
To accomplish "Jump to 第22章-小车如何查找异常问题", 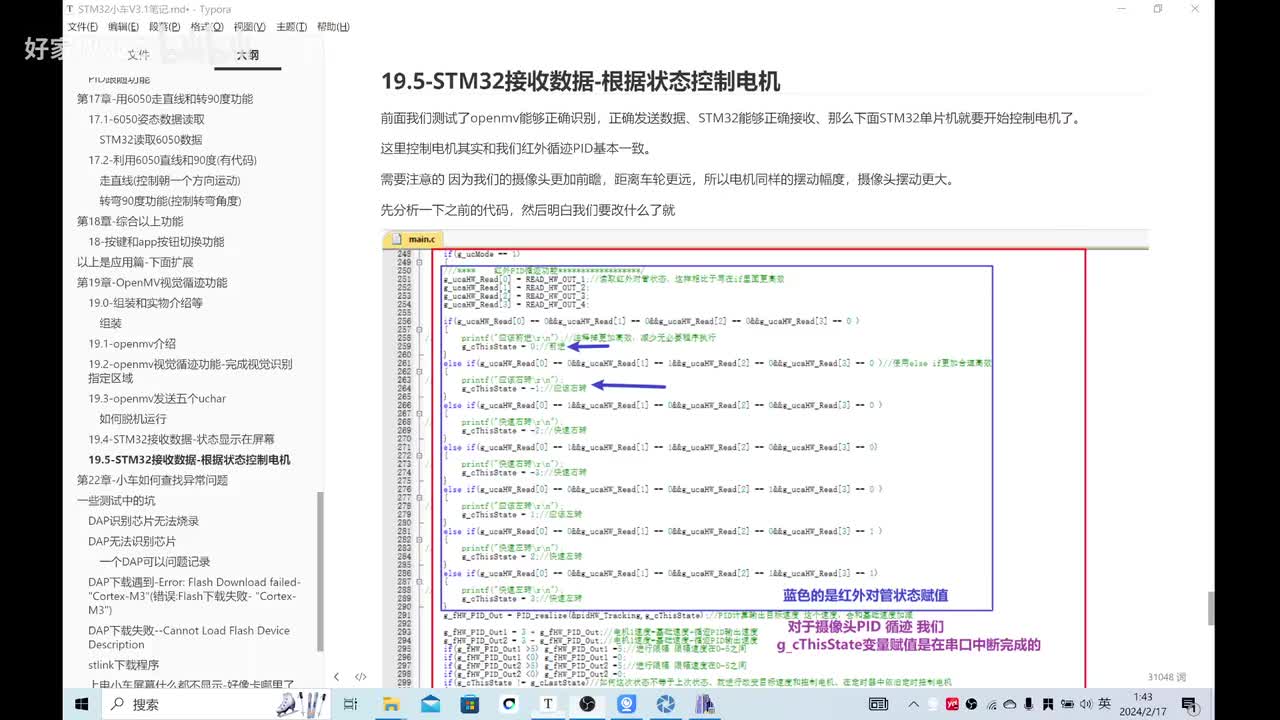I will click(152, 480).
